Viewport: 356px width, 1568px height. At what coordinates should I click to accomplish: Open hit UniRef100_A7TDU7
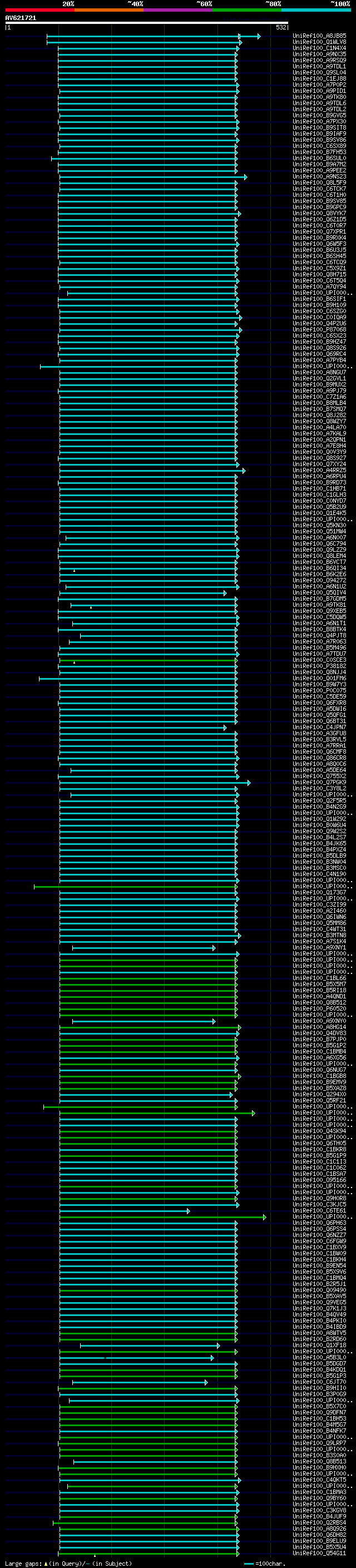coord(319,655)
